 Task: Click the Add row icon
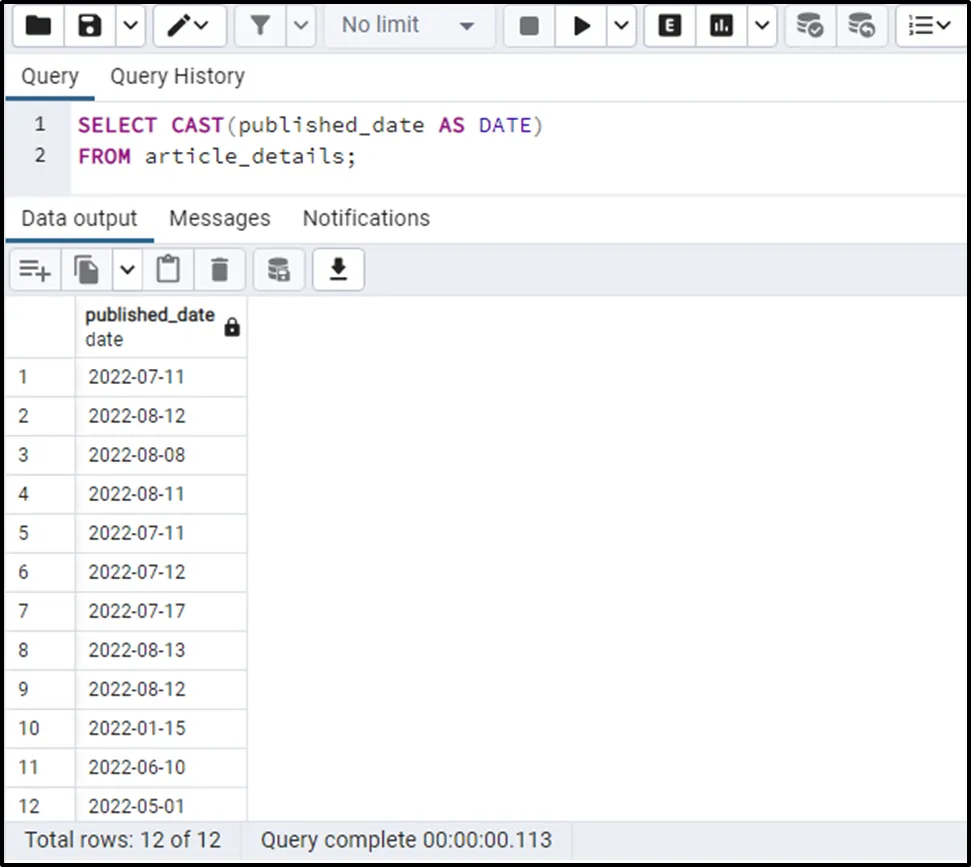pyautogui.click(x=35, y=269)
